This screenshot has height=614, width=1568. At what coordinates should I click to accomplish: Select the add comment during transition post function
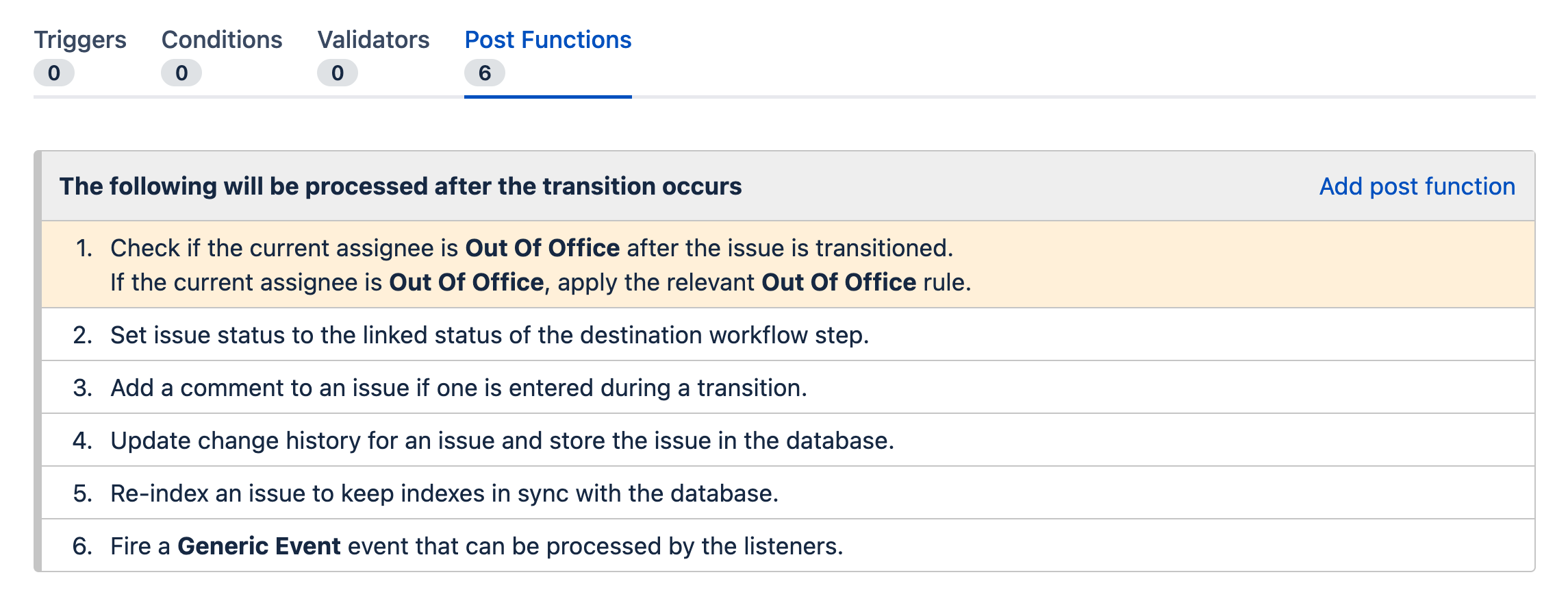pos(459,388)
